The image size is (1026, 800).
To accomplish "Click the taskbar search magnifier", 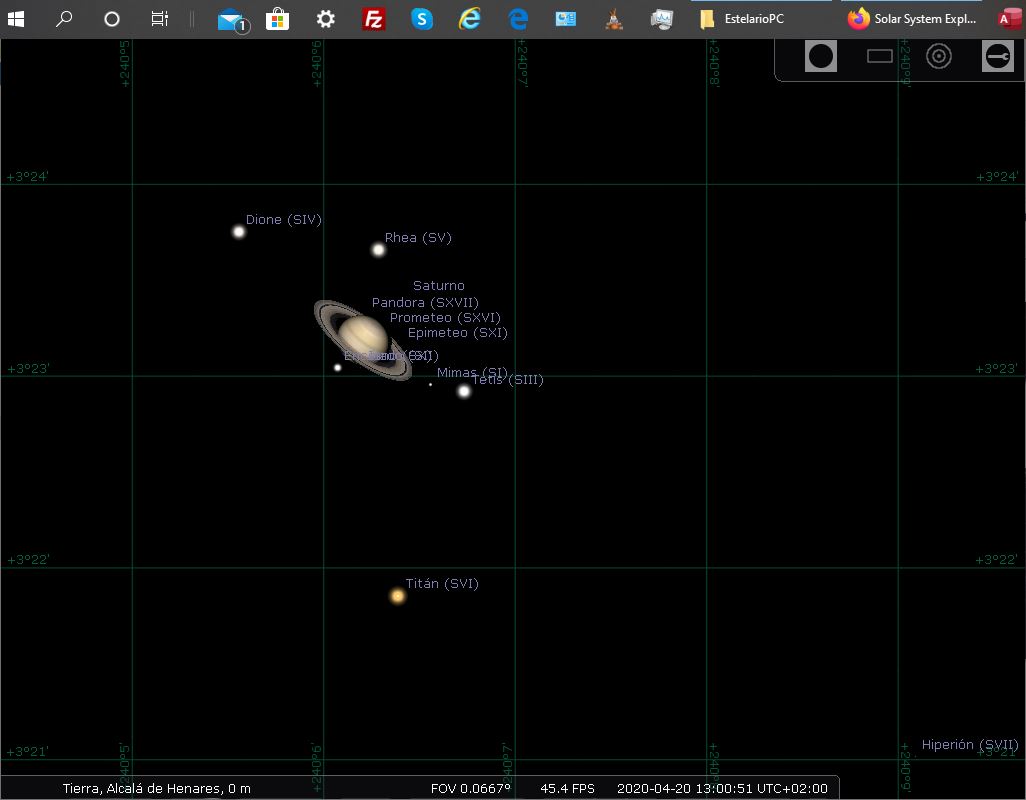I will (x=64, y=19).
